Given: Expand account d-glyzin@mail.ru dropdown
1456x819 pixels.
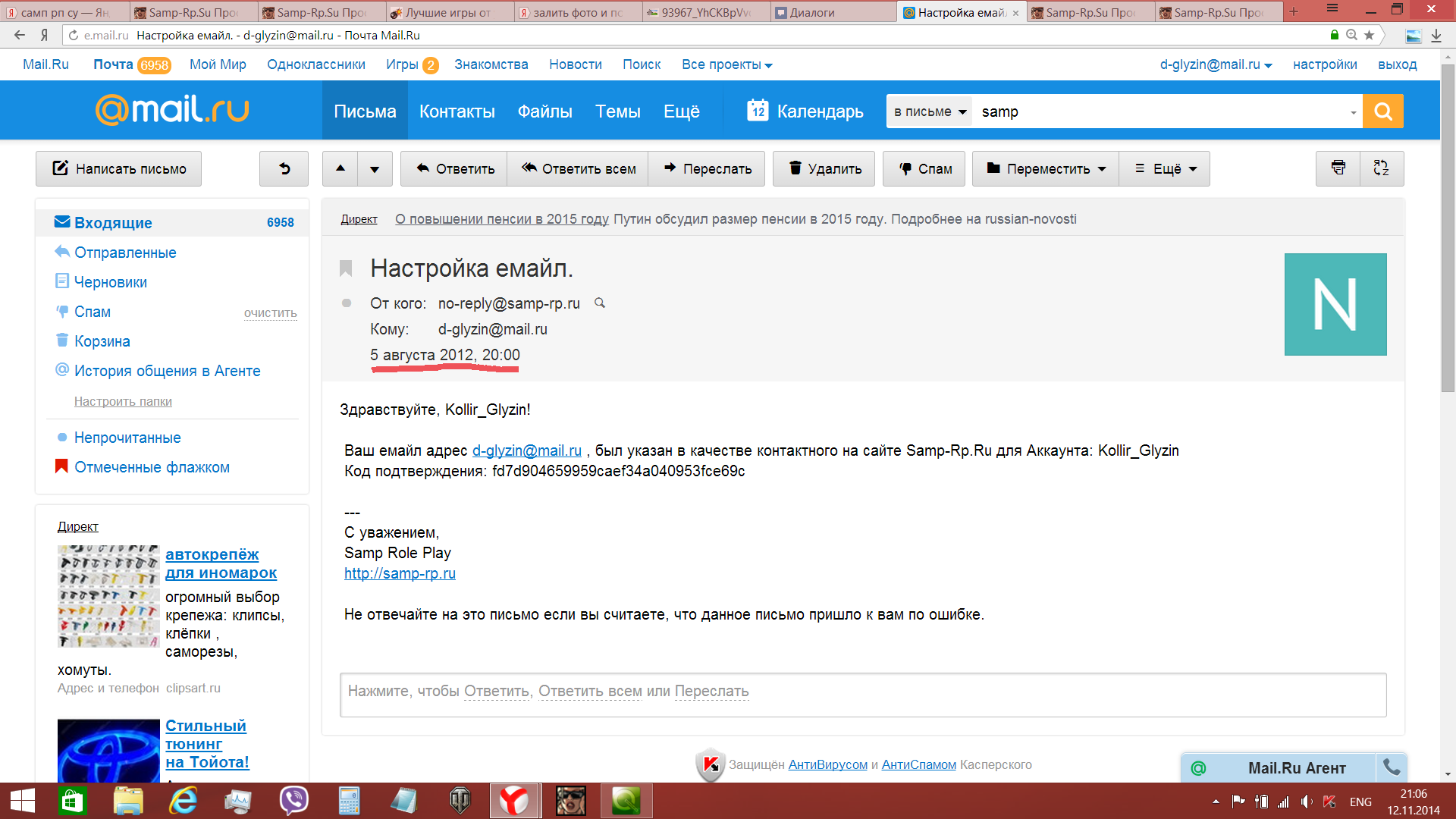Looking at the screenshot, I should 1216,64.
